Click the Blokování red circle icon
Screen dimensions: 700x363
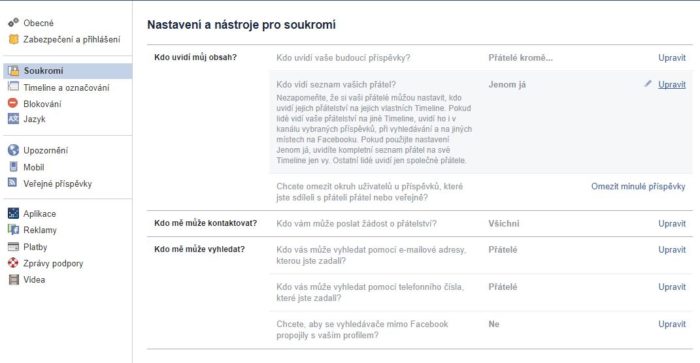click(x=13, y=104)
